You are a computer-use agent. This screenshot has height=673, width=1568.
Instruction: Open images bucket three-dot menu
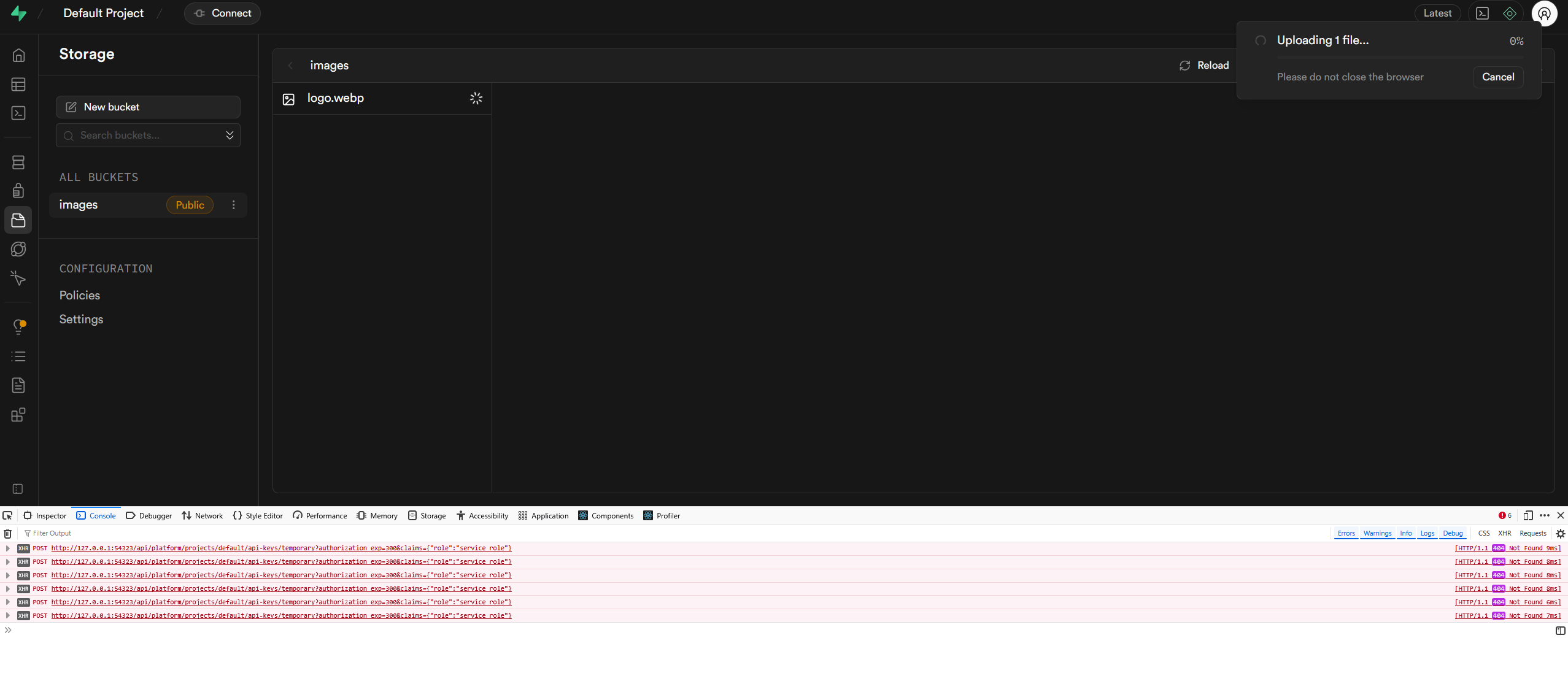coord(233,205)
